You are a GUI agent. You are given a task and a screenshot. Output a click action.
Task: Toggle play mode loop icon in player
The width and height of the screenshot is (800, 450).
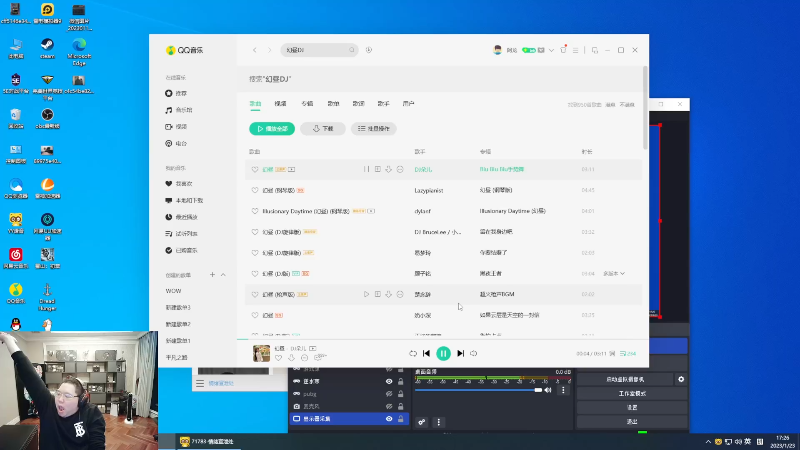tap(413, 354)
